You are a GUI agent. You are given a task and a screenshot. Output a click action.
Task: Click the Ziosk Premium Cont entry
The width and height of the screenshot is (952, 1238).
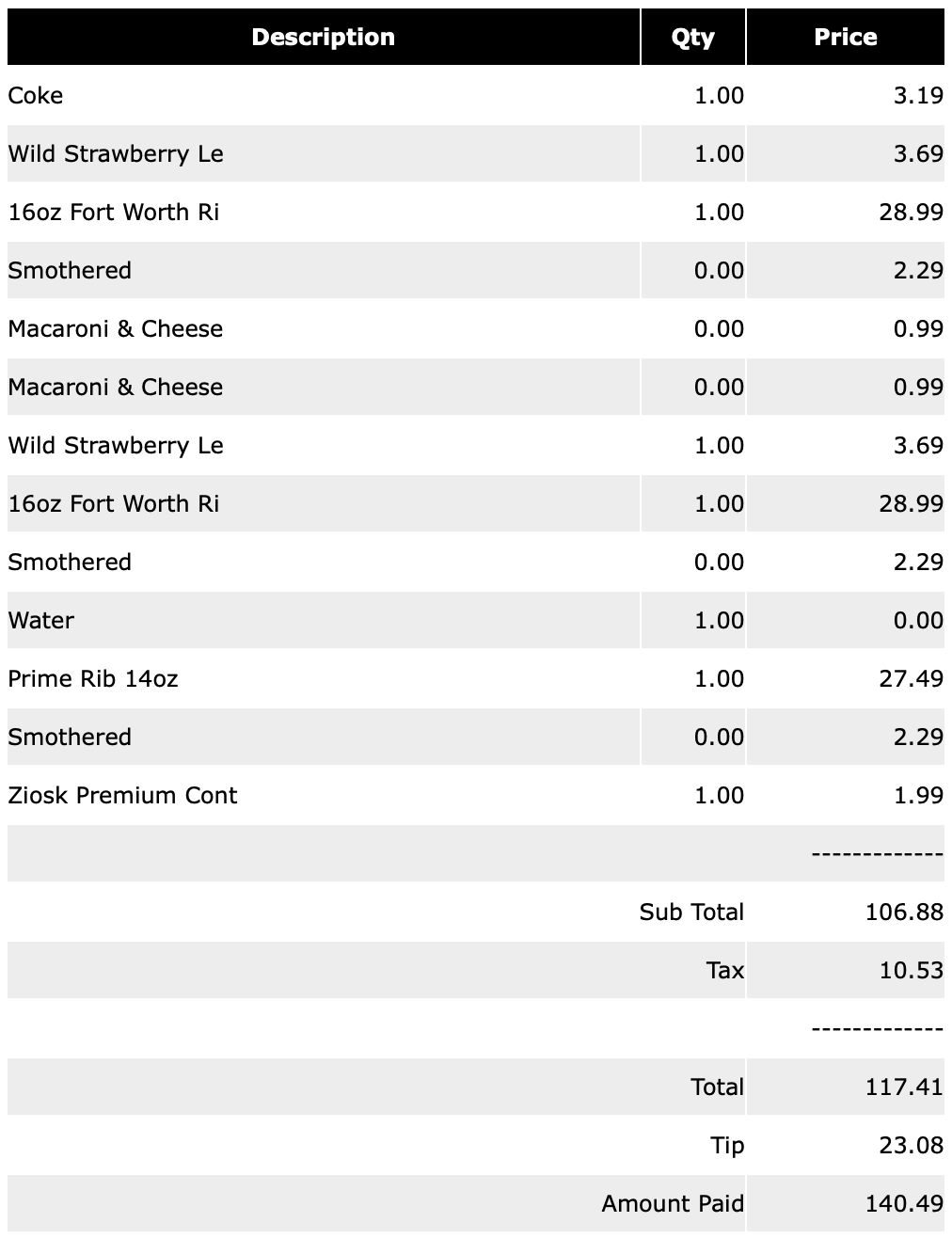(122, 796)
